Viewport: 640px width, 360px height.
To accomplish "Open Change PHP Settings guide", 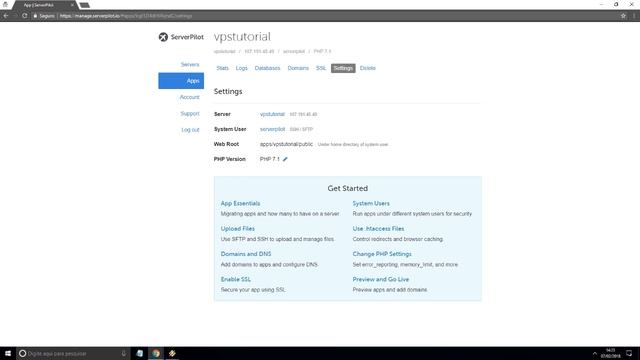I will pos(382,254).
